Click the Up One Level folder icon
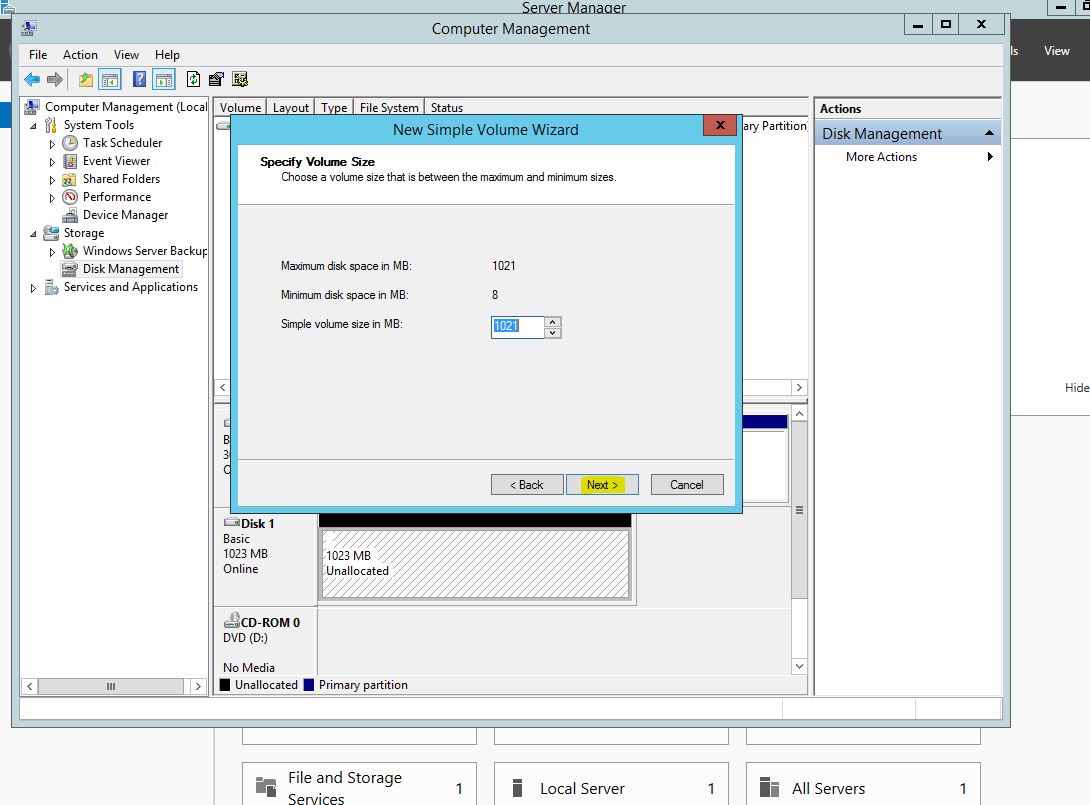Viewport: 1090px width, 805px height. (86, 80)
